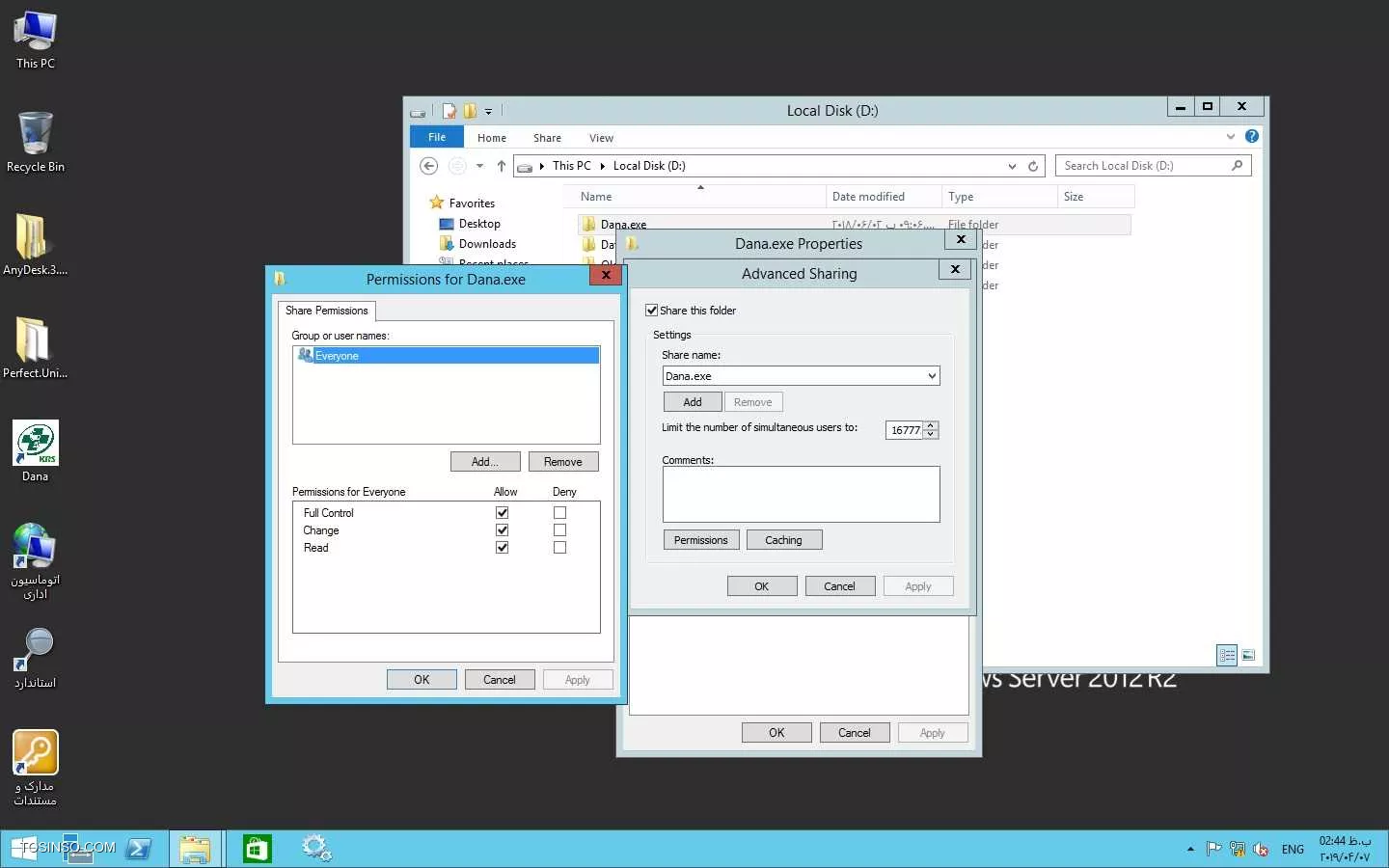Click the Caching button
The height and width of the screenshot is (868, 1389).
pyautogui.click(x=784, y=540)
